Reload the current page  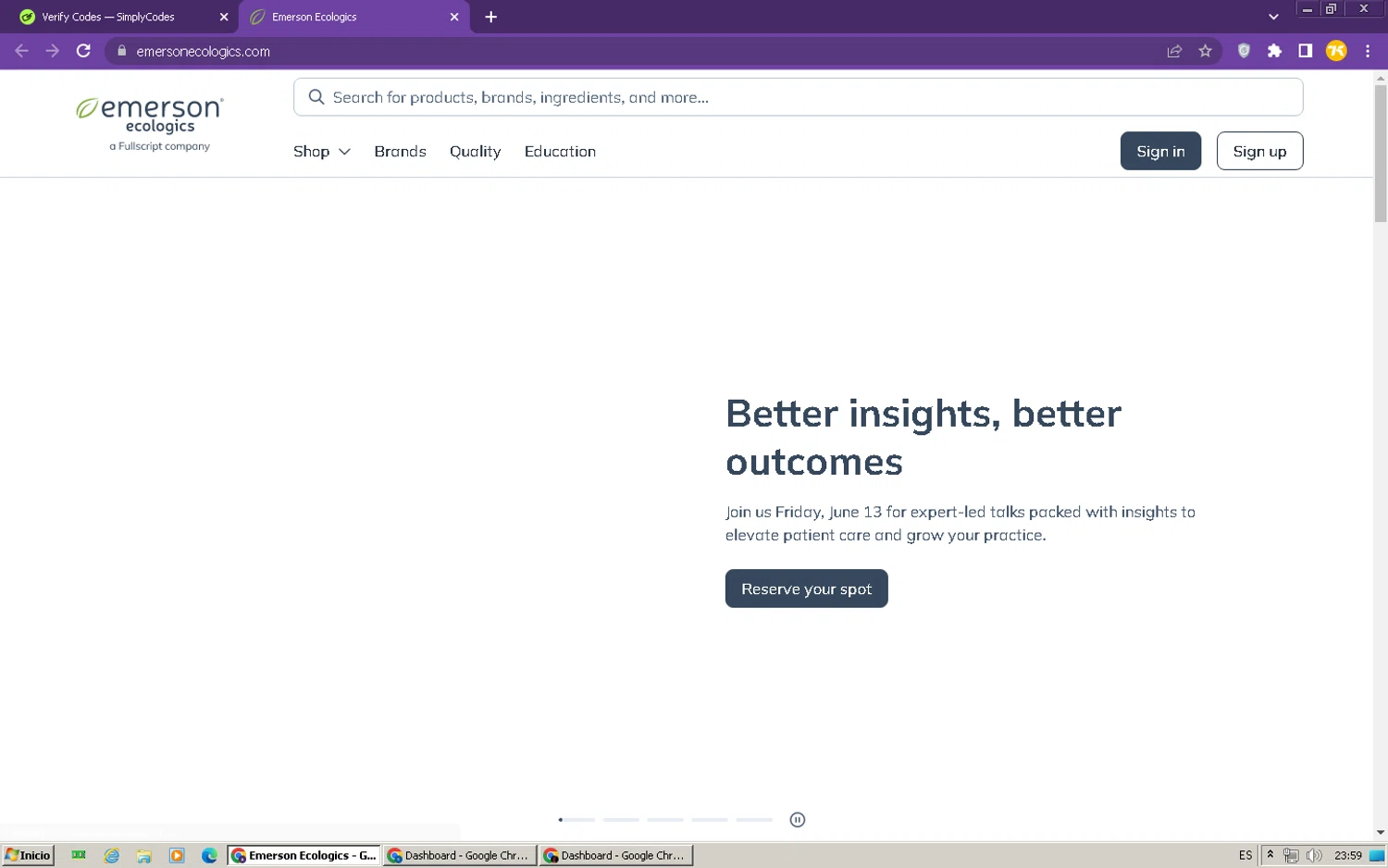pos(83,51)
